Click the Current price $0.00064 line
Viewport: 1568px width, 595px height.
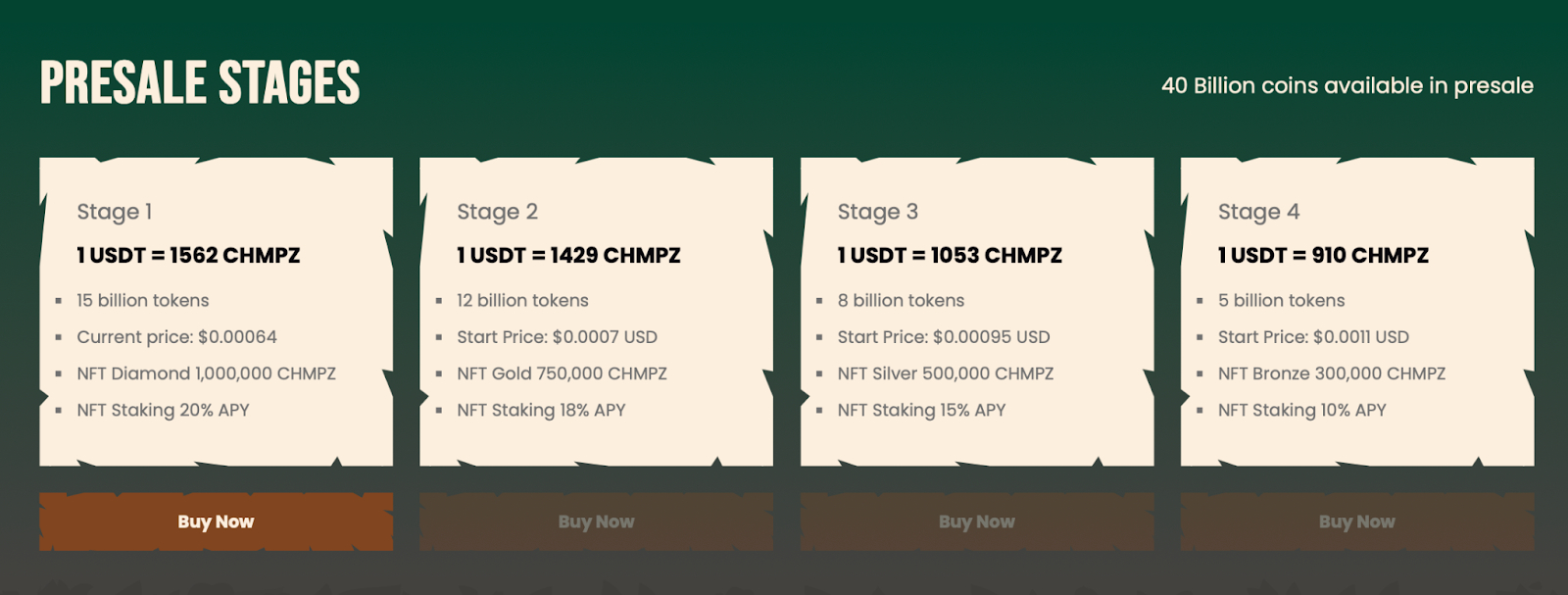pyautogui.click(x=176, y=337)
